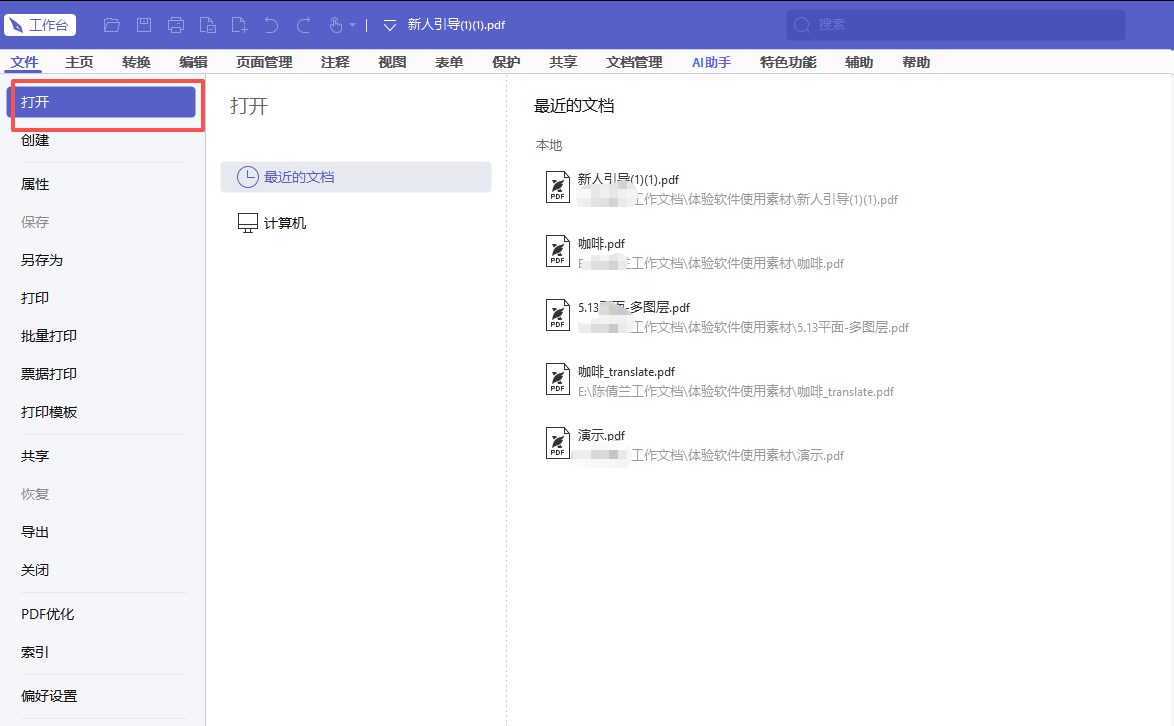Image resolution: width=1174 pixels, height=726 pixels.
Task: Click the new blank page icon
Action: (x=240, y=25)
